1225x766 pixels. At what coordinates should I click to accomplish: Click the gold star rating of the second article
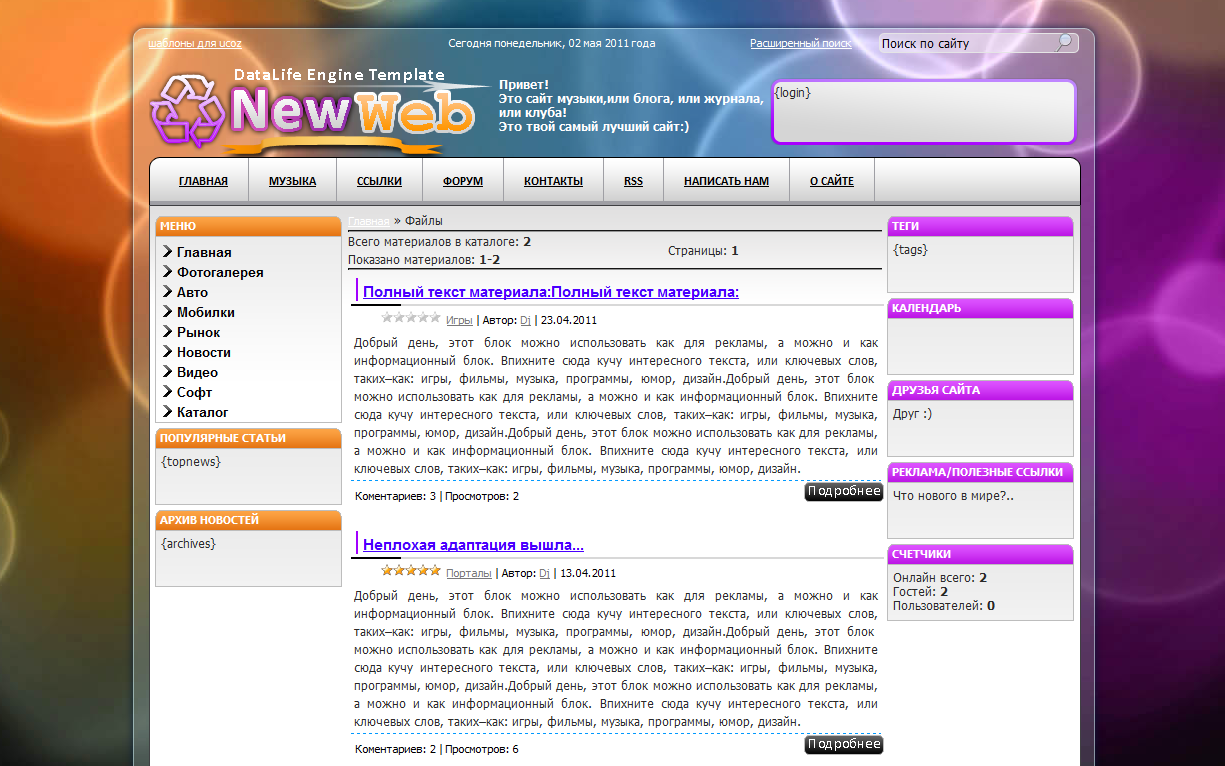click(x=410, y=570)
